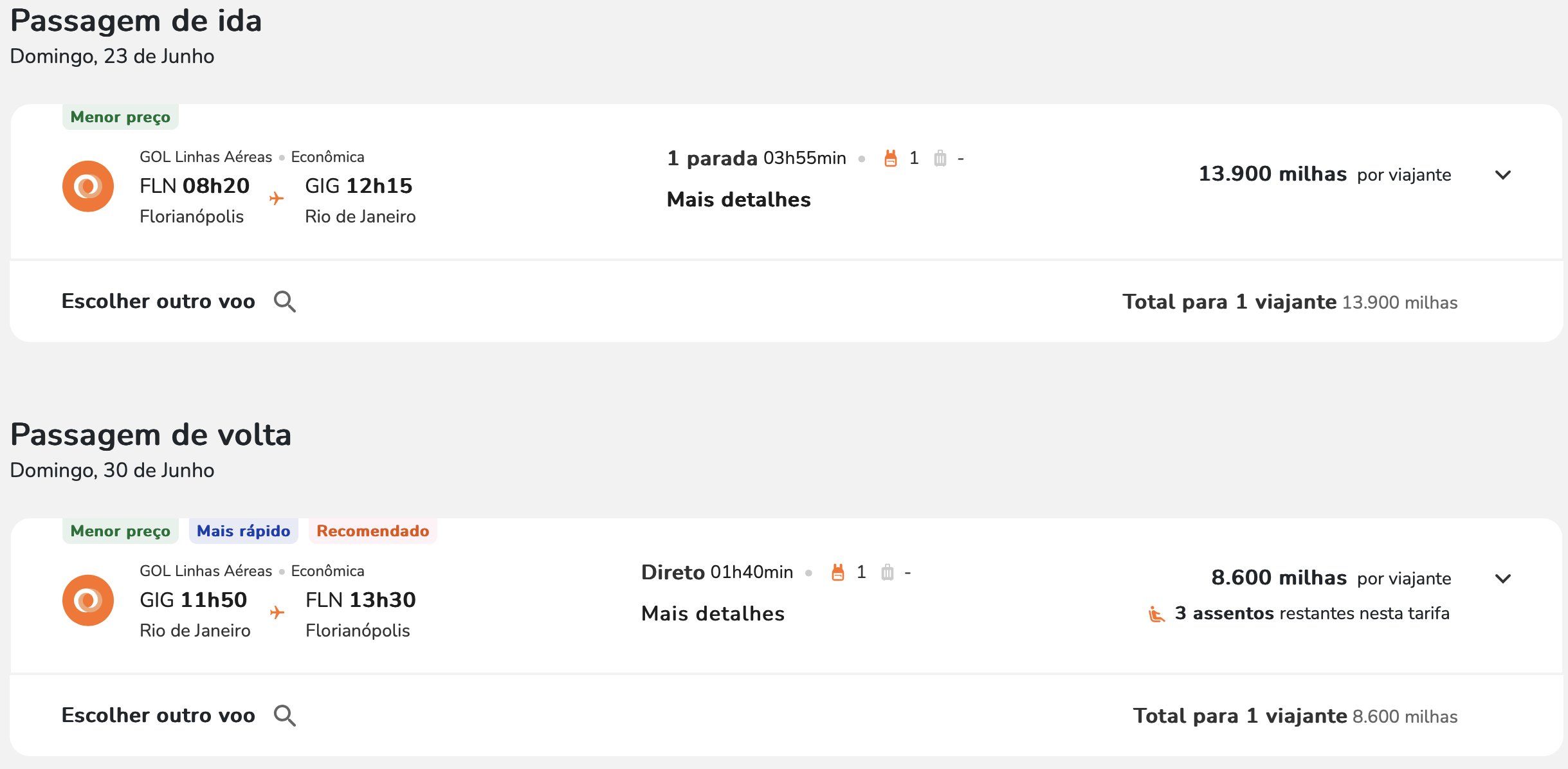This screenshot has height=769, width=1568.
Task: Click the Mais rápido tag
Action: pyautogui.click(x=243, y=531)
